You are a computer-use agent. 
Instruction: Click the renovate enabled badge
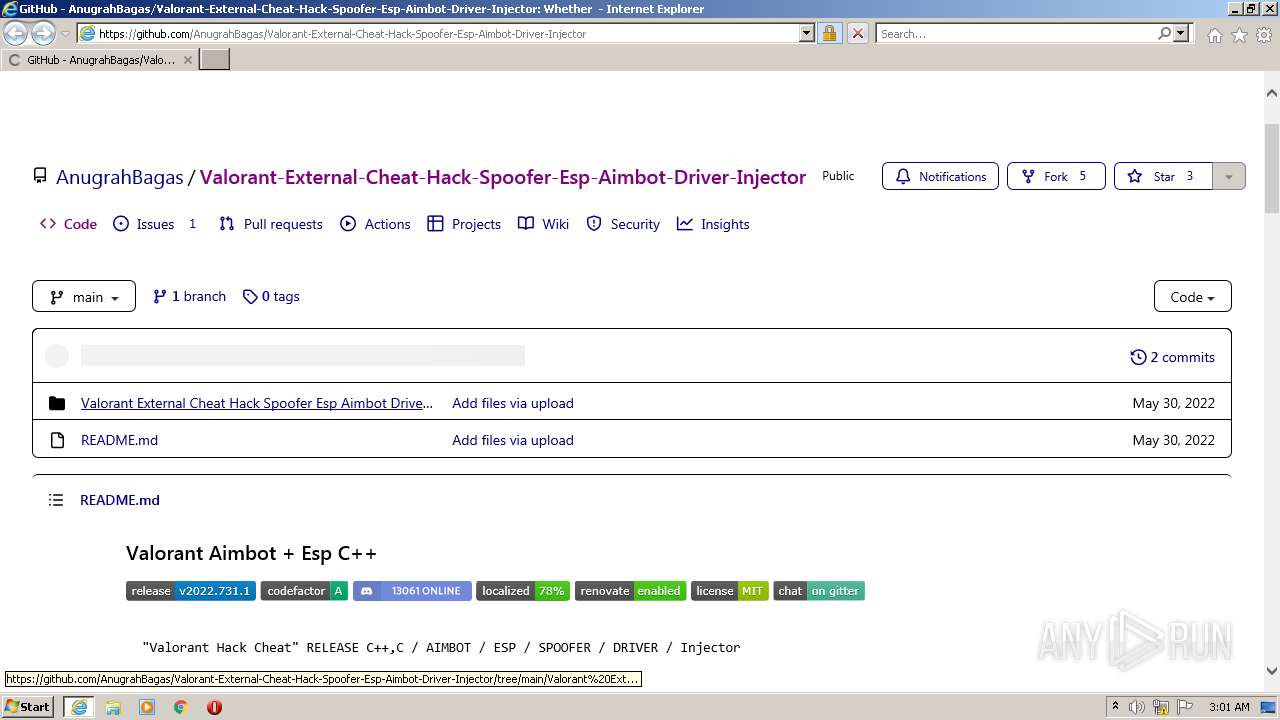click(630, 591)
